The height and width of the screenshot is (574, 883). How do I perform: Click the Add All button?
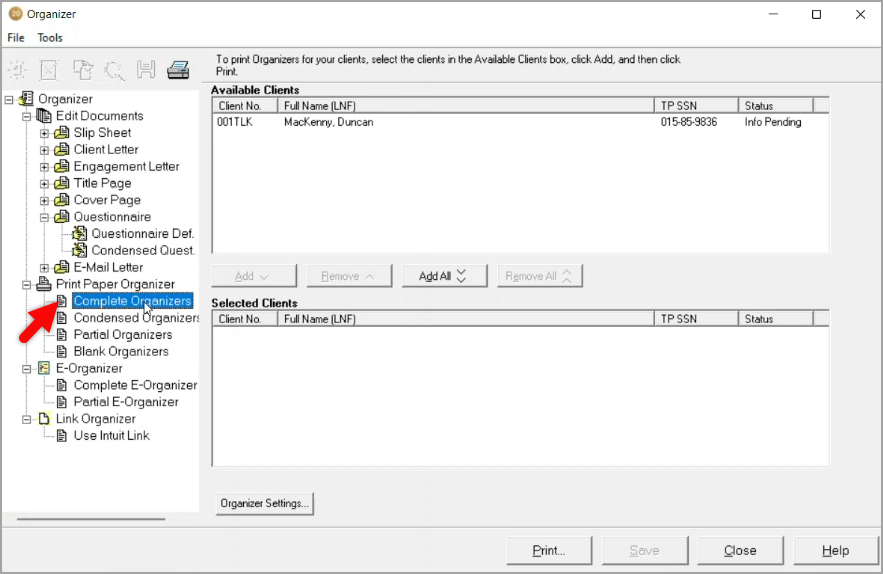(443, 276)
